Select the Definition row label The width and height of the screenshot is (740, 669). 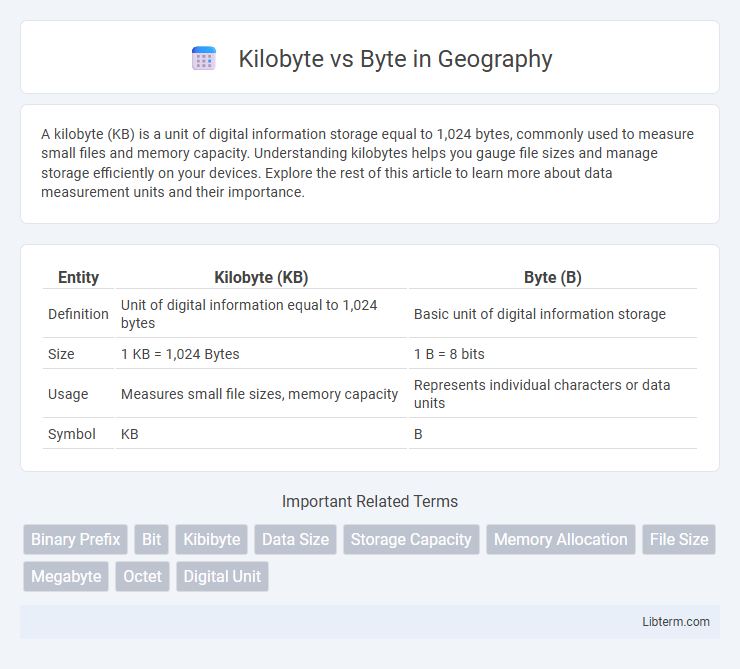pyautogui.click(x=78, y=314)
